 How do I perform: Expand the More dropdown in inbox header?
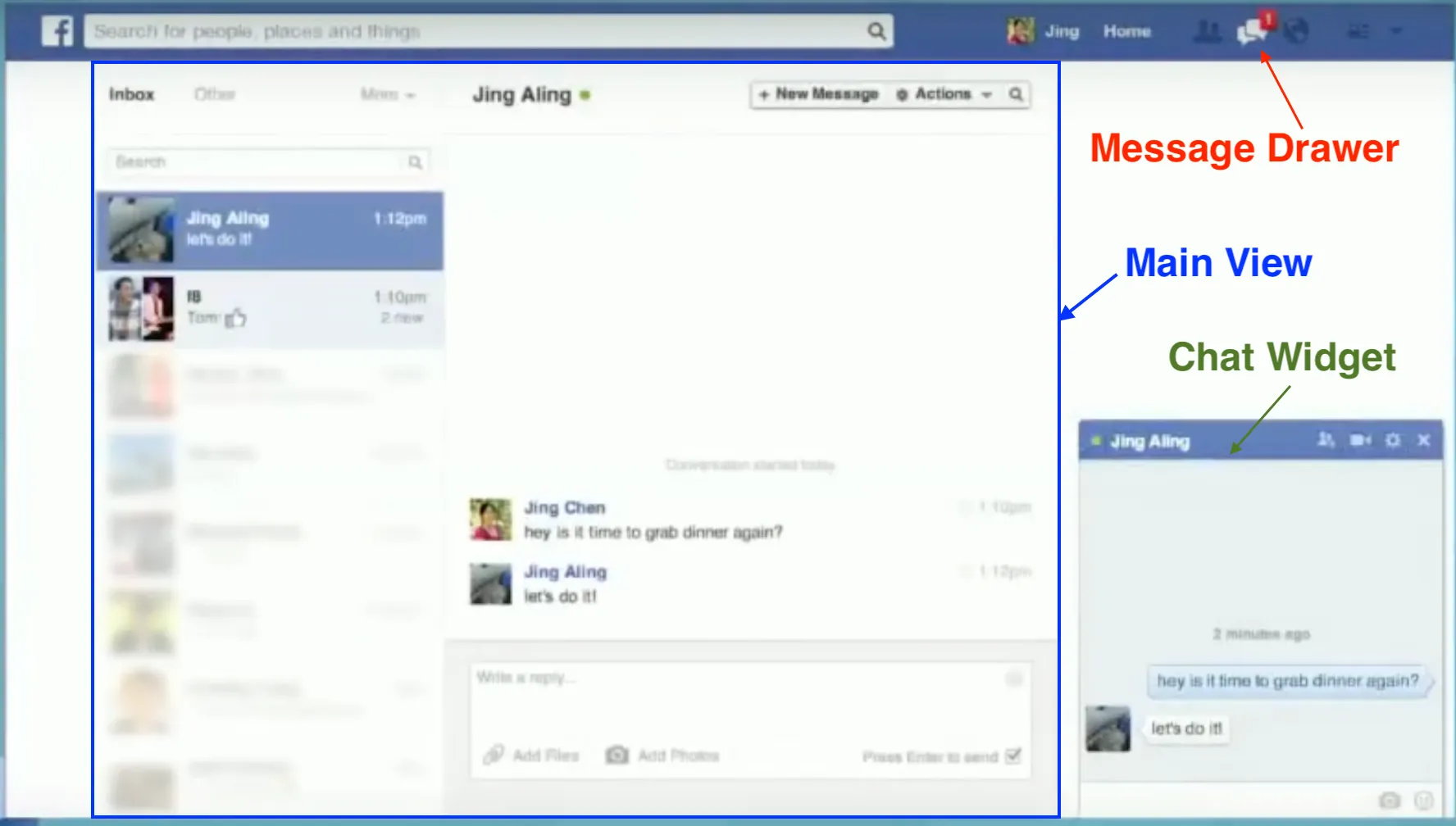coord(388,94)
